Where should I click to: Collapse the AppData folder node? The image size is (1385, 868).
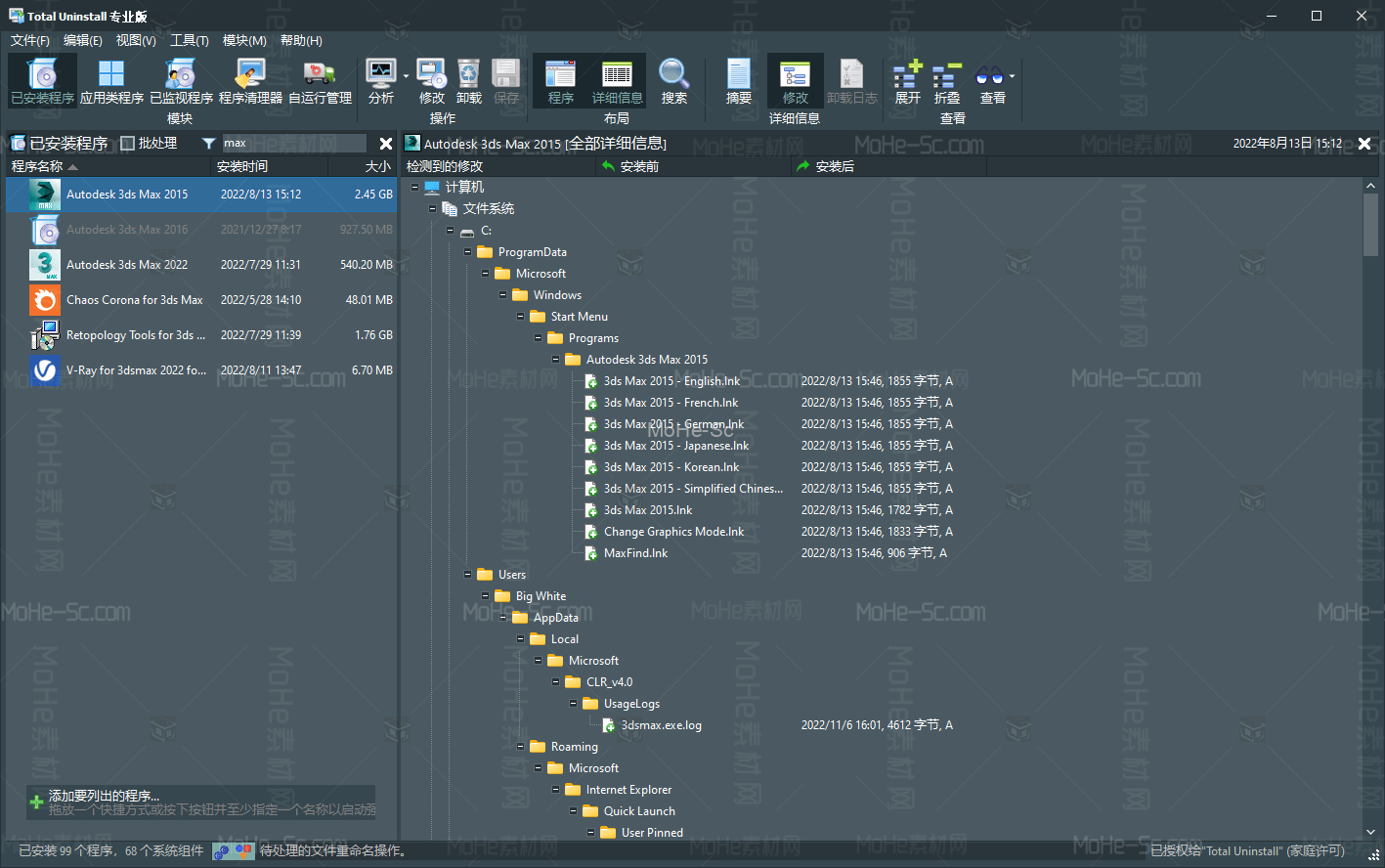tap(503, 618)
